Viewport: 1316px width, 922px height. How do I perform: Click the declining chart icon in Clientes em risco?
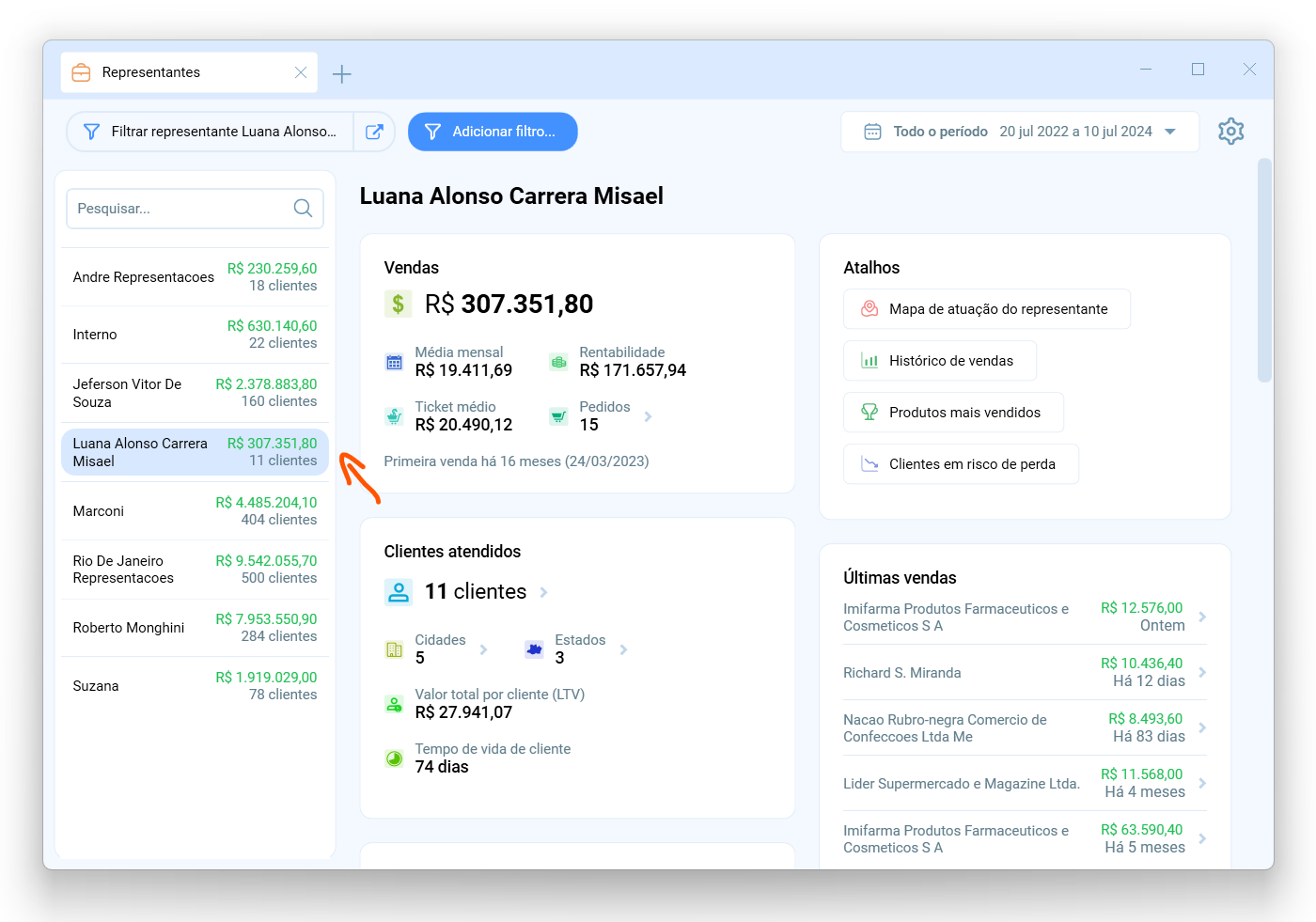tap(870, 464)
